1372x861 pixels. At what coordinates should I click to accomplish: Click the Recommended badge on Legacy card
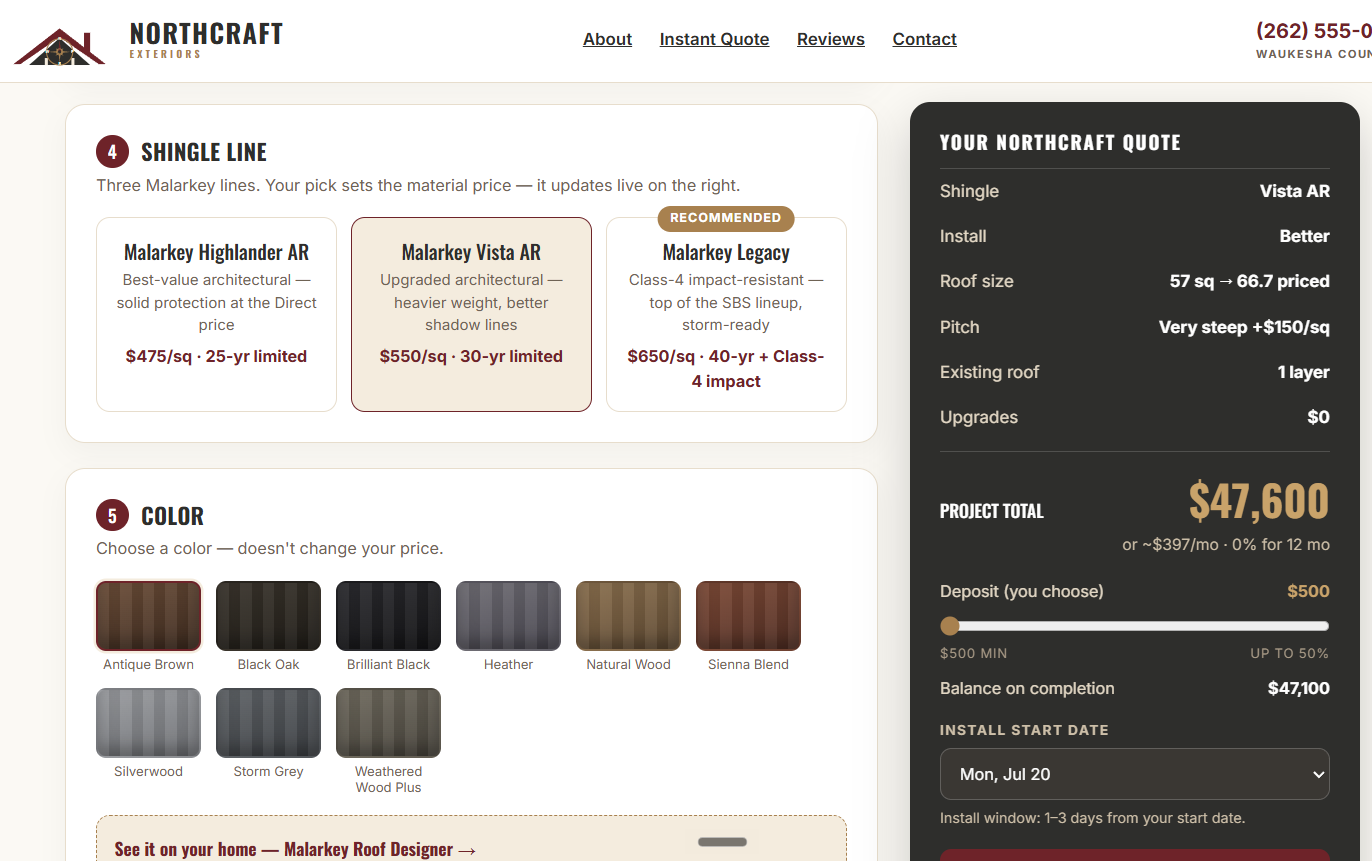pos(725,218)
